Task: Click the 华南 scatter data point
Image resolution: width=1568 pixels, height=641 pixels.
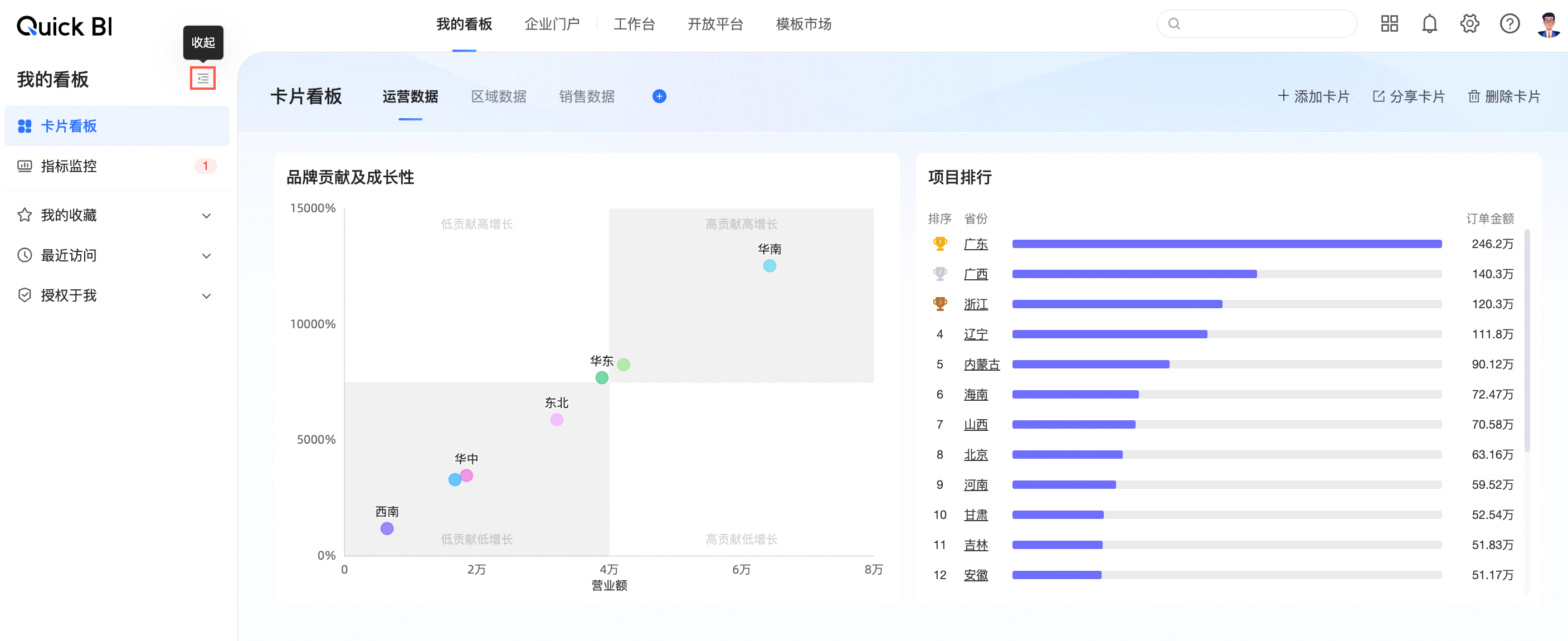Action: coord(770,266)
